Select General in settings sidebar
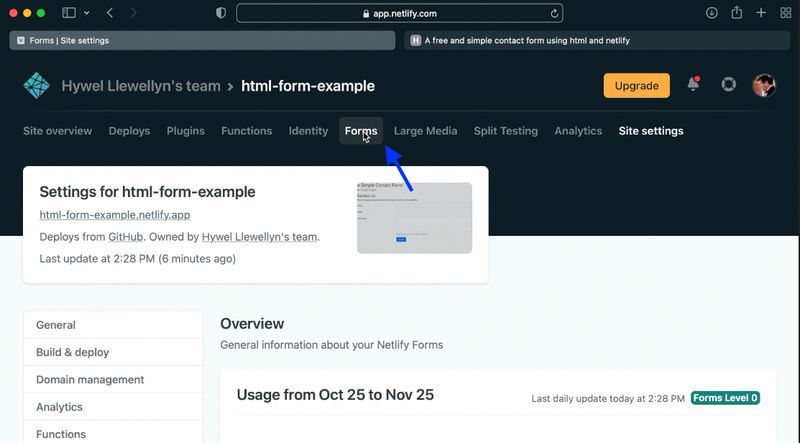Image resolution: width=800 pixels, height=443 pixels. [x=113, y=325]
